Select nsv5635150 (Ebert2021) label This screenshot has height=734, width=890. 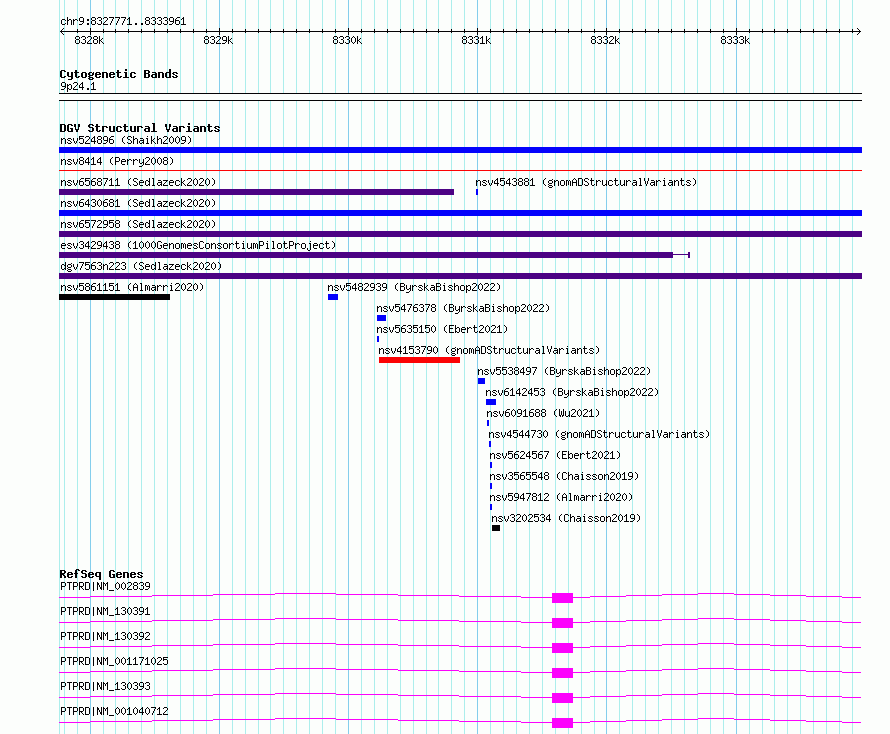(x=442, y=329)
